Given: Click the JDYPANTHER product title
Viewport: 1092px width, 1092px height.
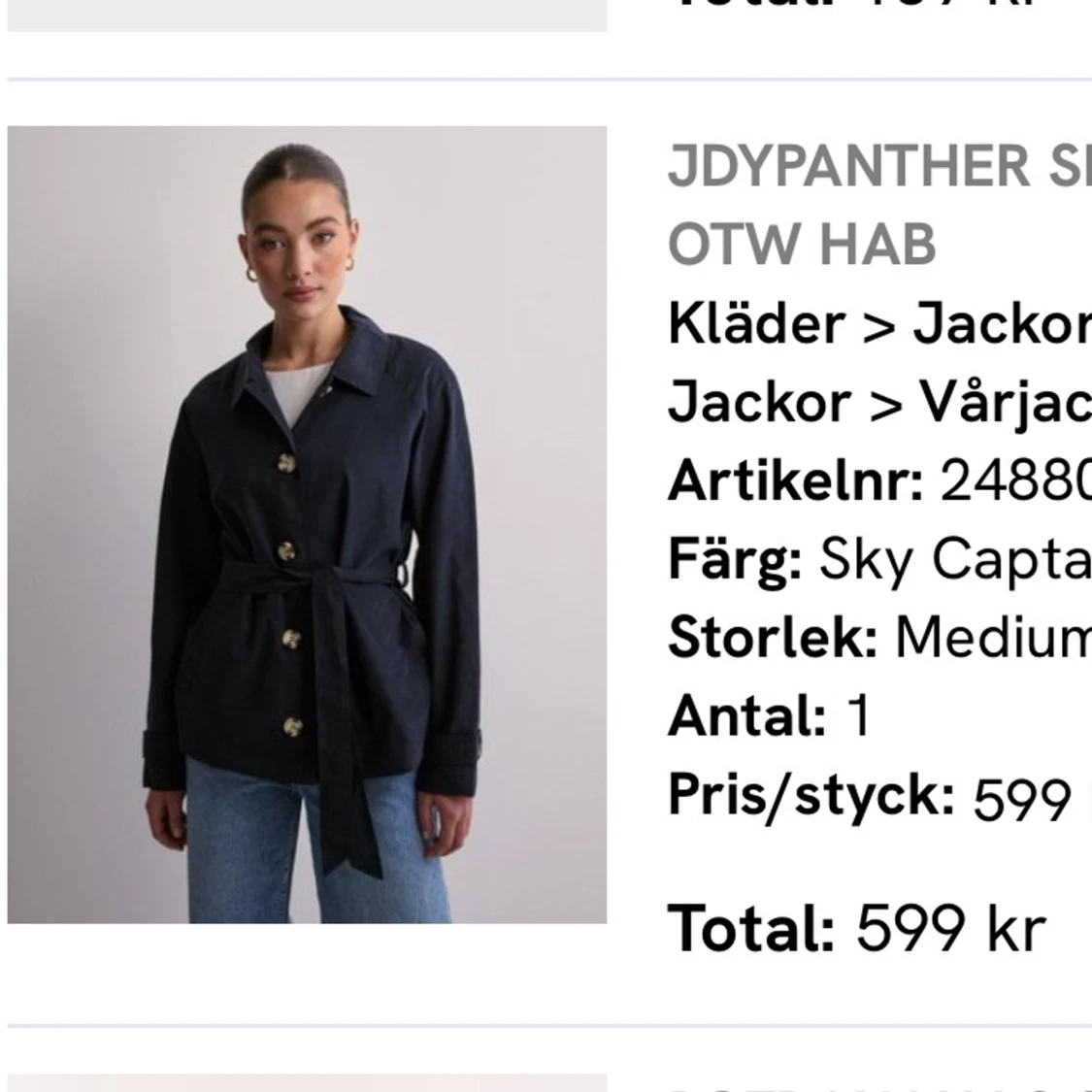Looking at the screenshot, I should 879,166.
